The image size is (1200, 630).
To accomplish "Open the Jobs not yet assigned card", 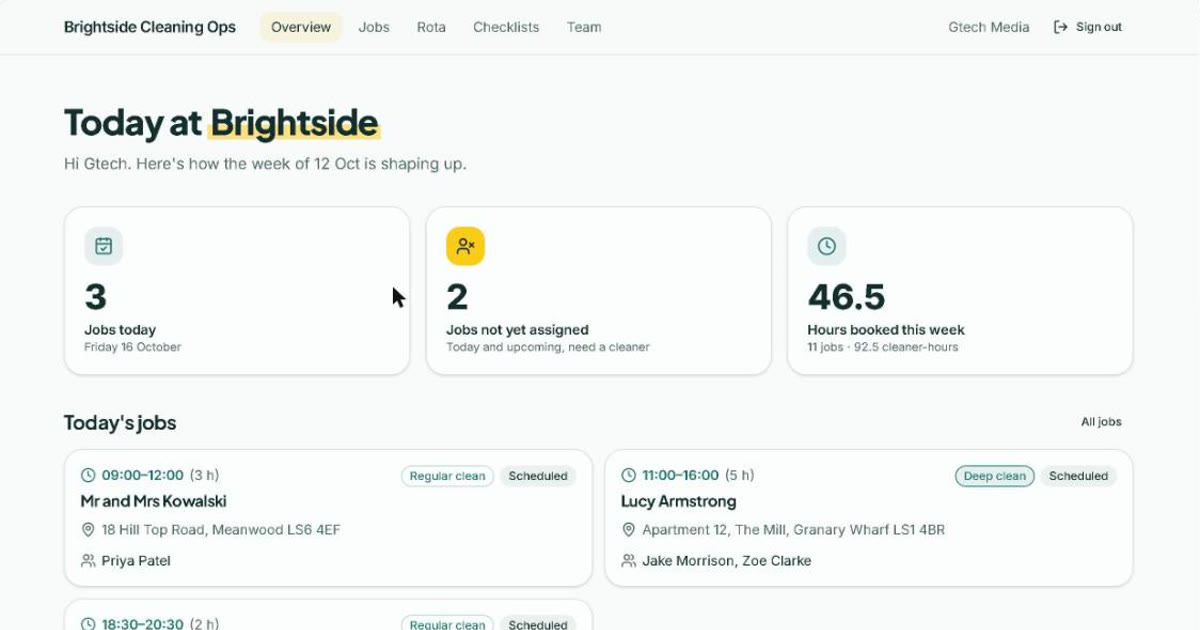I will tap(598, 291).
